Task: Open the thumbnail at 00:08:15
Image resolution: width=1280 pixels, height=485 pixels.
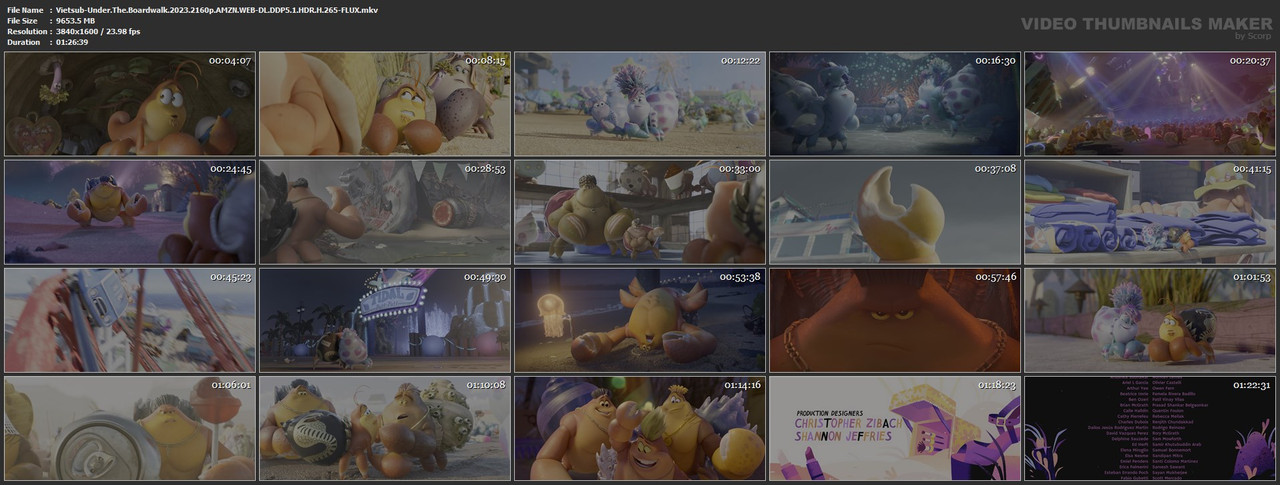Action: point(385,104)
